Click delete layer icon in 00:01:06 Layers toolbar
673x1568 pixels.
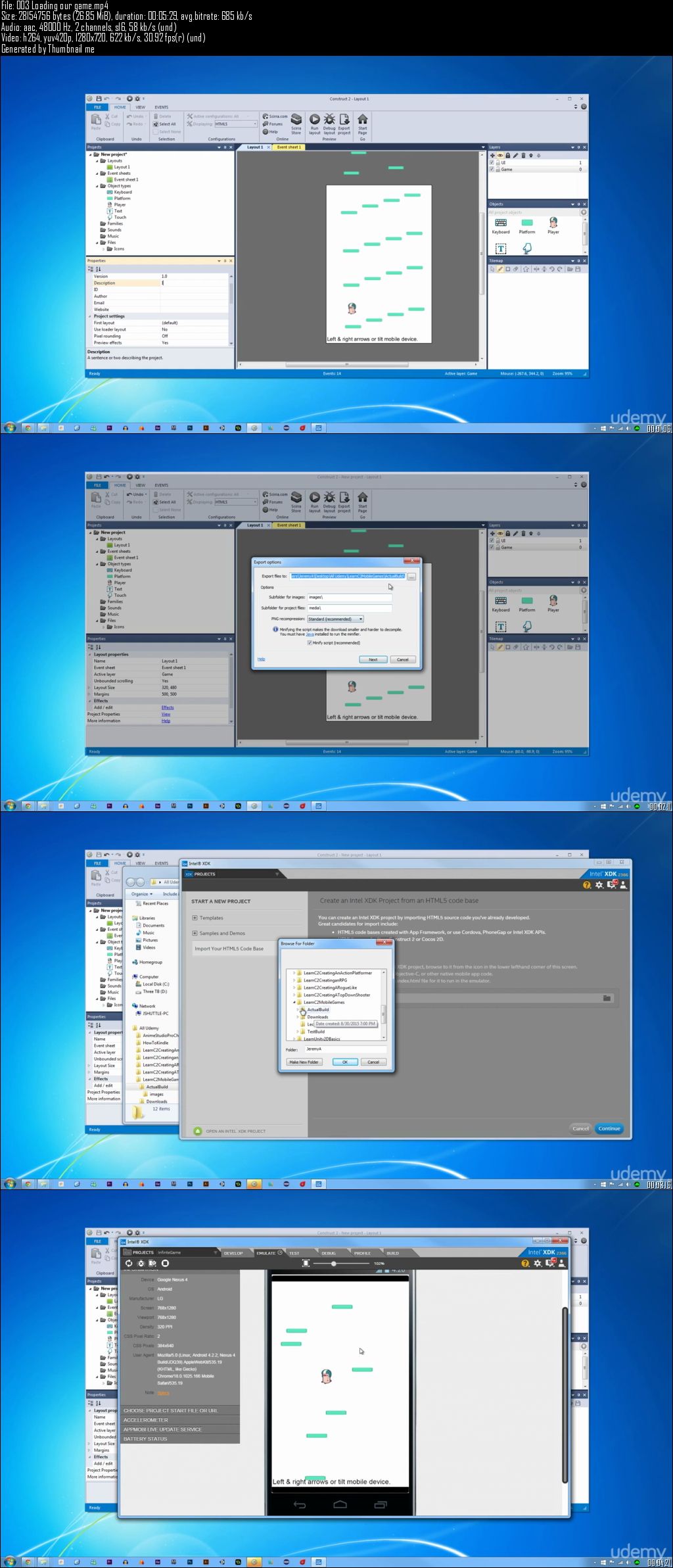pos(523,156)
